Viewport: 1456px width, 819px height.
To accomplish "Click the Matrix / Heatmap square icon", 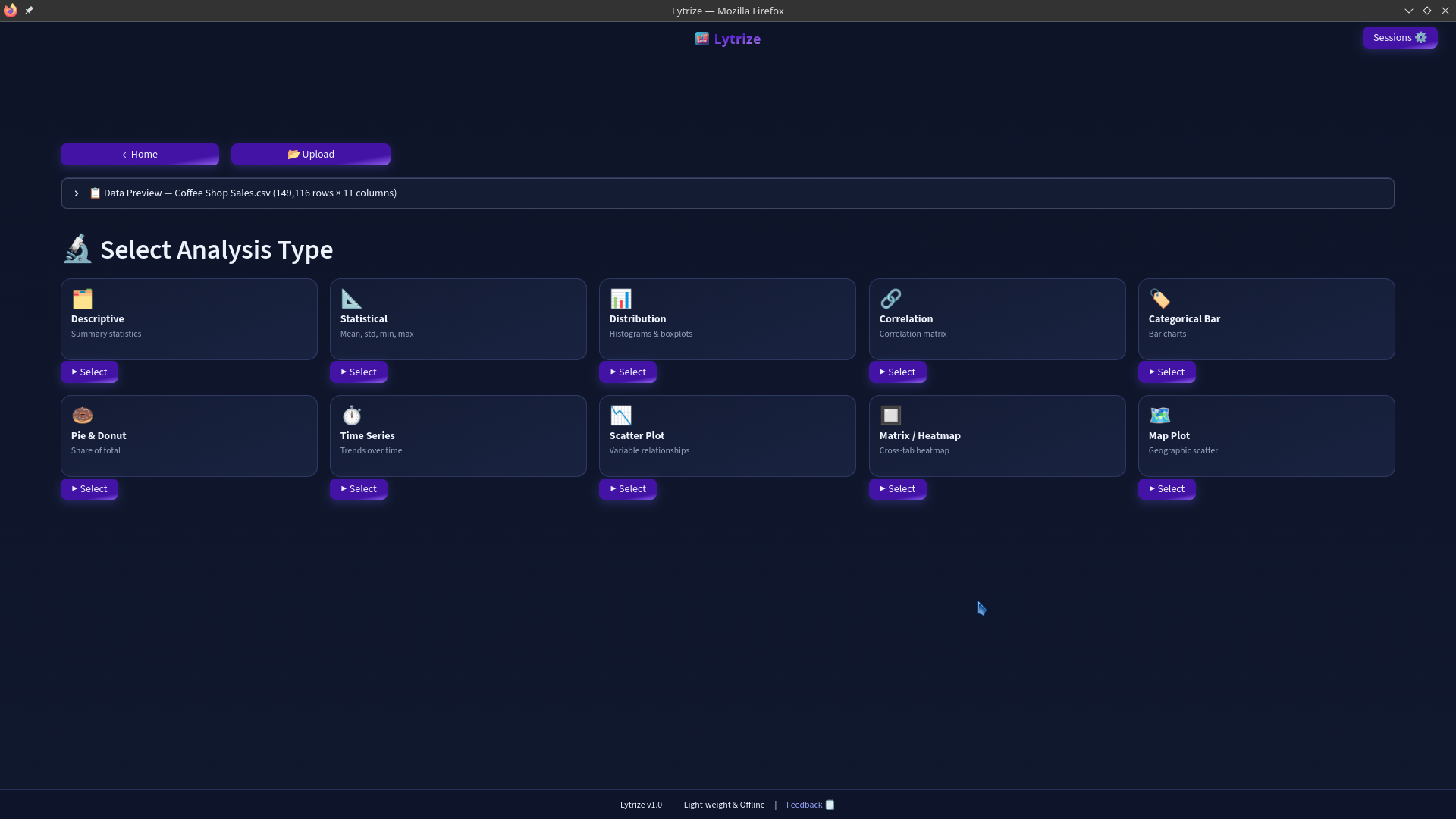I will click(x=890, y=416).
